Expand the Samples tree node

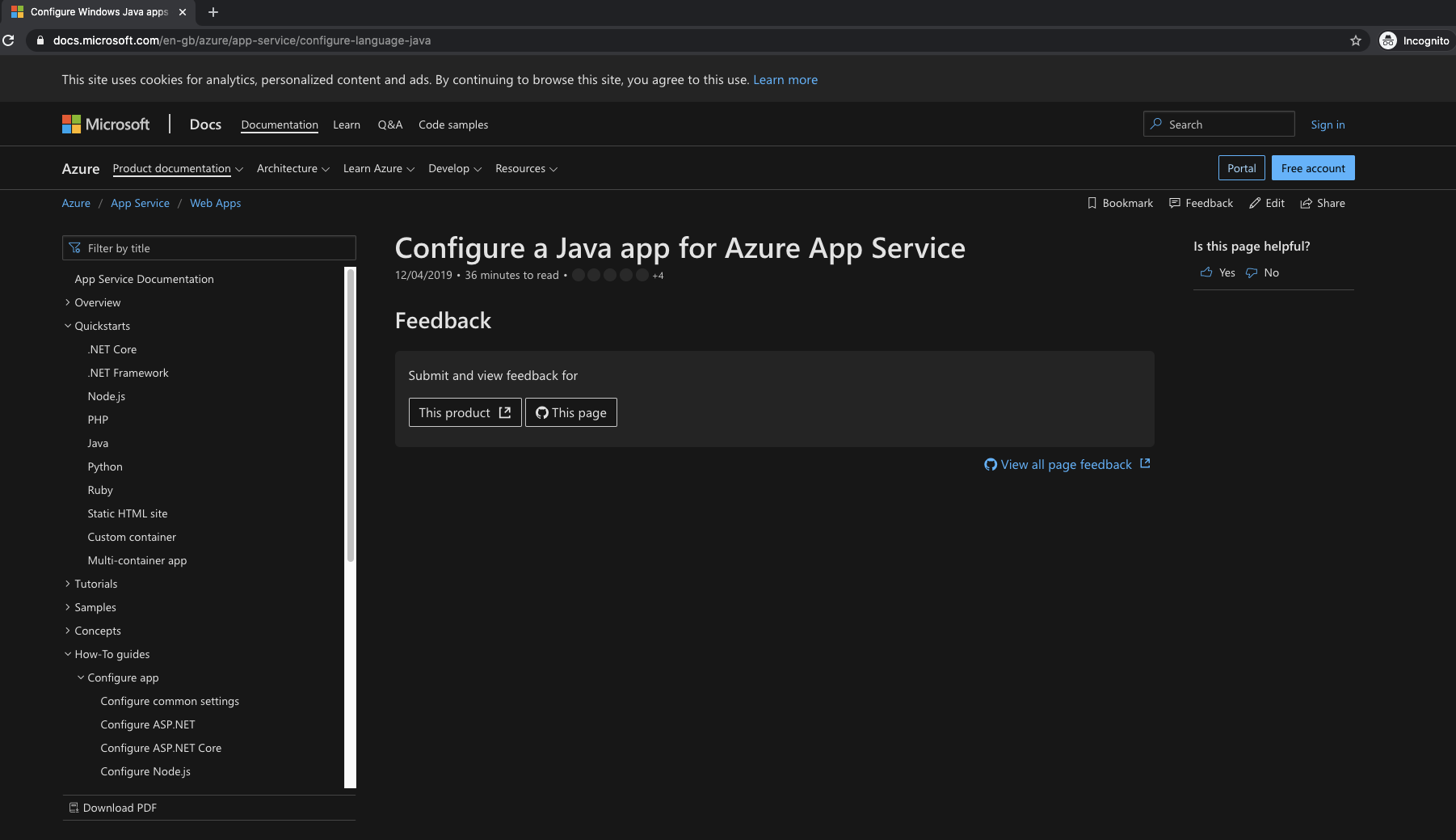(x=68, y=607)
